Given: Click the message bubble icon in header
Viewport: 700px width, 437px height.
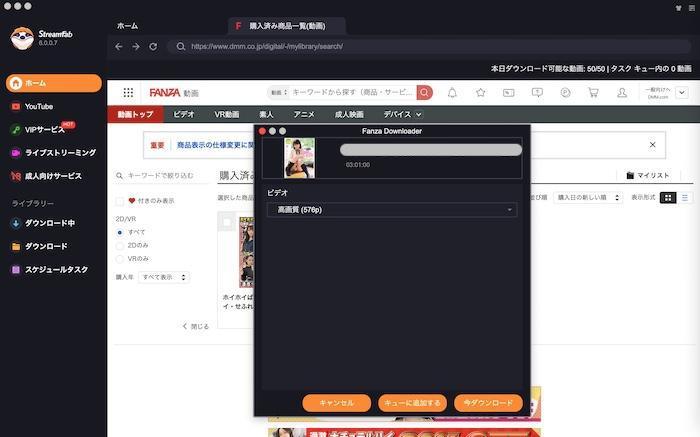Looking at the screenshot, I should (x=537, y=92).
